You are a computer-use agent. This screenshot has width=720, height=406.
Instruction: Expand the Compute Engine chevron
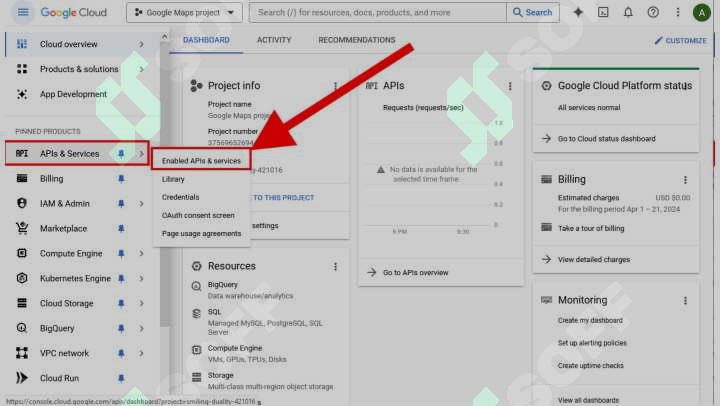141,253
